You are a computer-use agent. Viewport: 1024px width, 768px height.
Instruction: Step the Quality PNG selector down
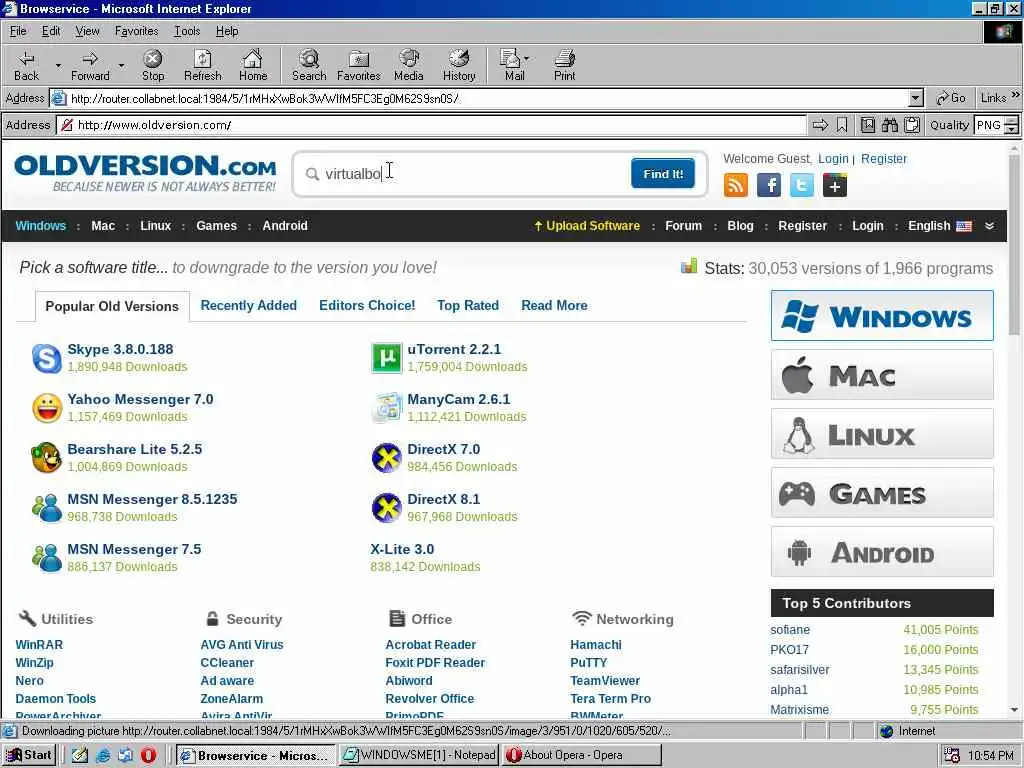tap(1012, 129)
